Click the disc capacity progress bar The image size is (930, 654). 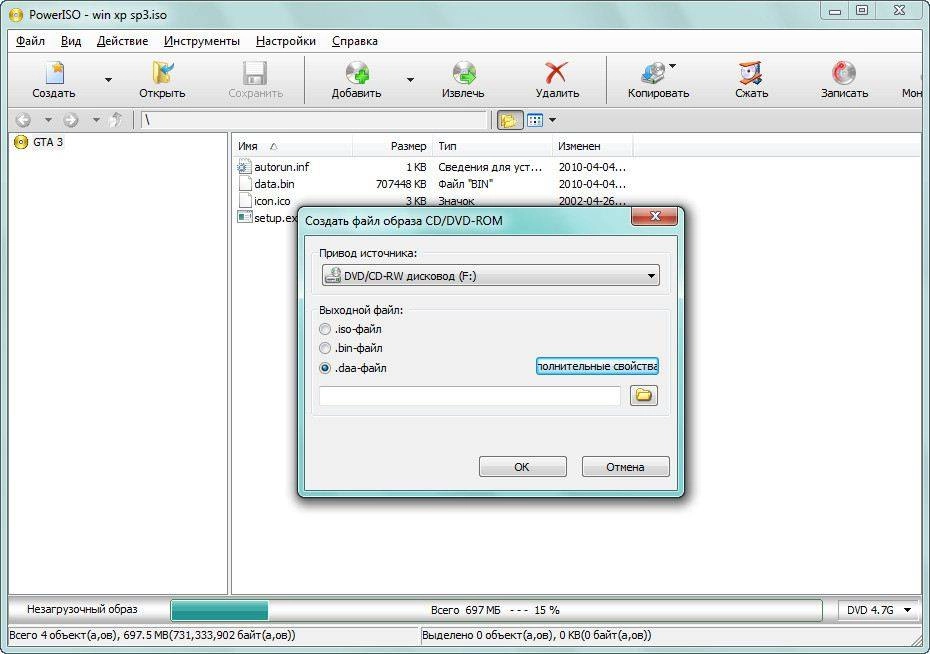tap(496, 610)
